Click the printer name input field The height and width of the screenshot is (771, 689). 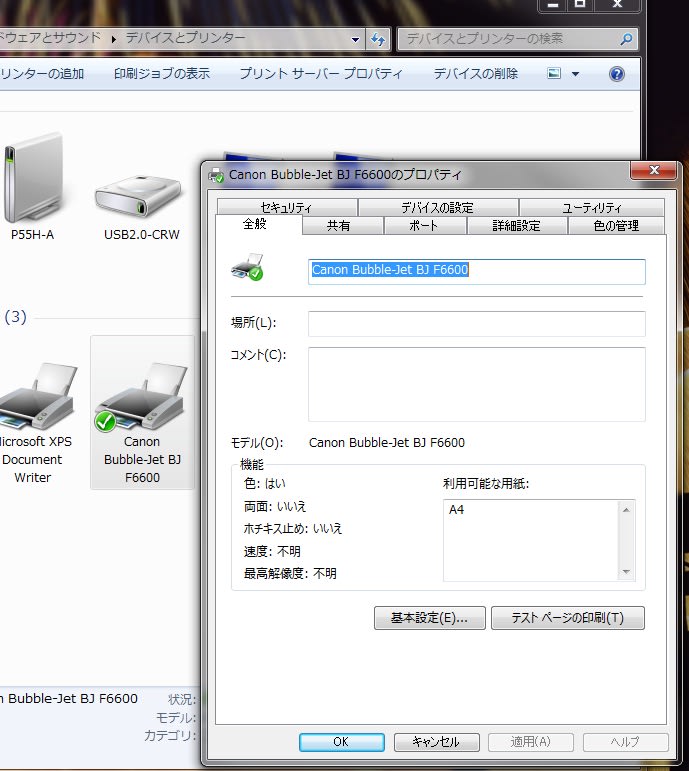tap(477, 271)
